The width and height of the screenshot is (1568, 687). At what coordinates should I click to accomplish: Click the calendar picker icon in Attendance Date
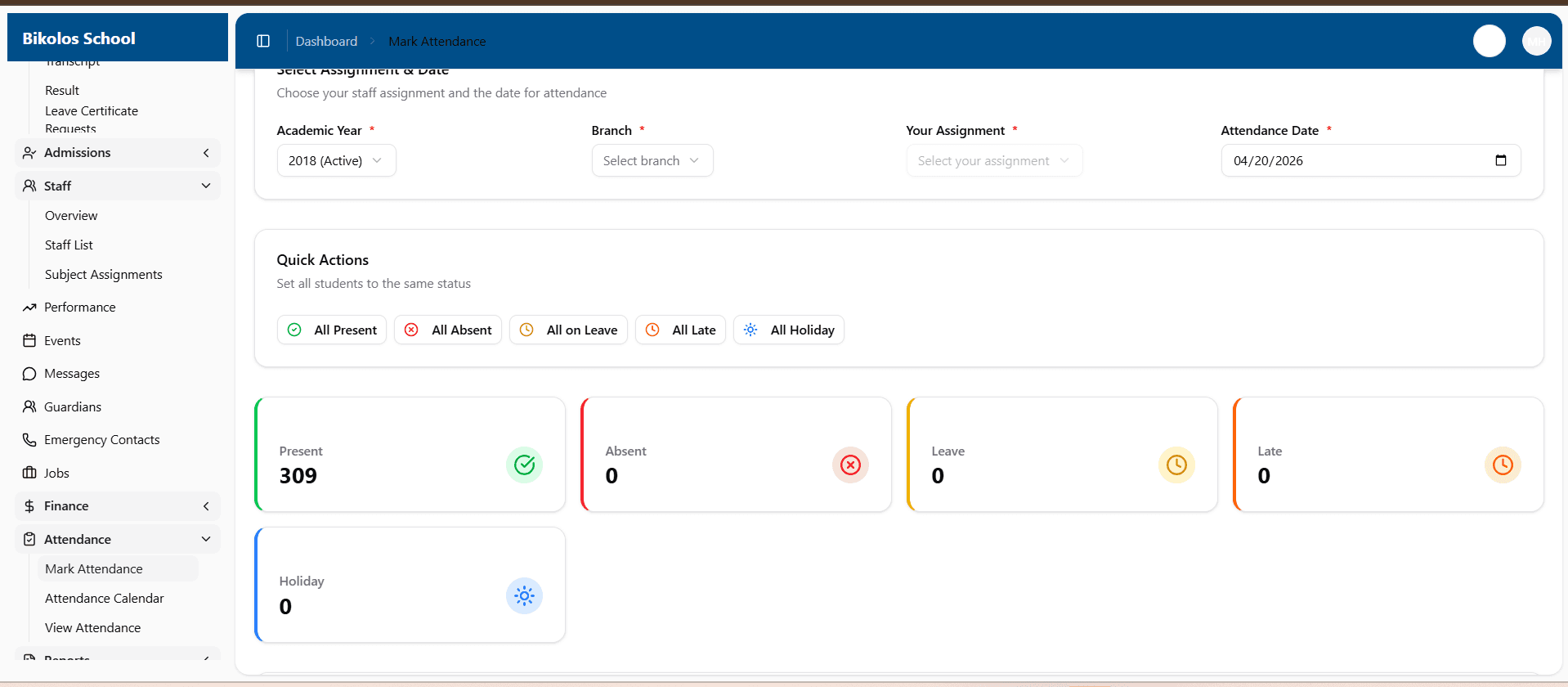[1500, 160]
